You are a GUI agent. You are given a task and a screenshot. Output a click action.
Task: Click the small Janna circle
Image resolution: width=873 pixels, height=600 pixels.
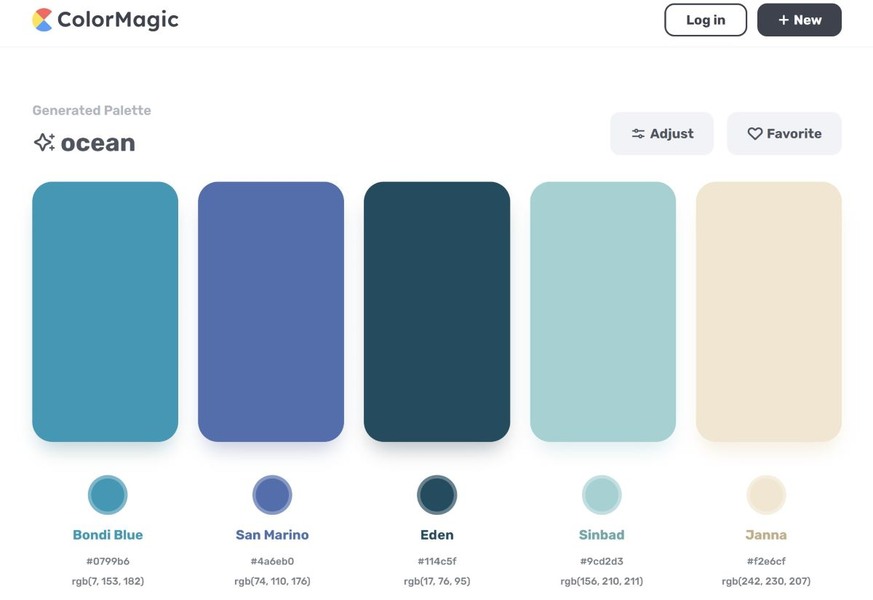766,495
